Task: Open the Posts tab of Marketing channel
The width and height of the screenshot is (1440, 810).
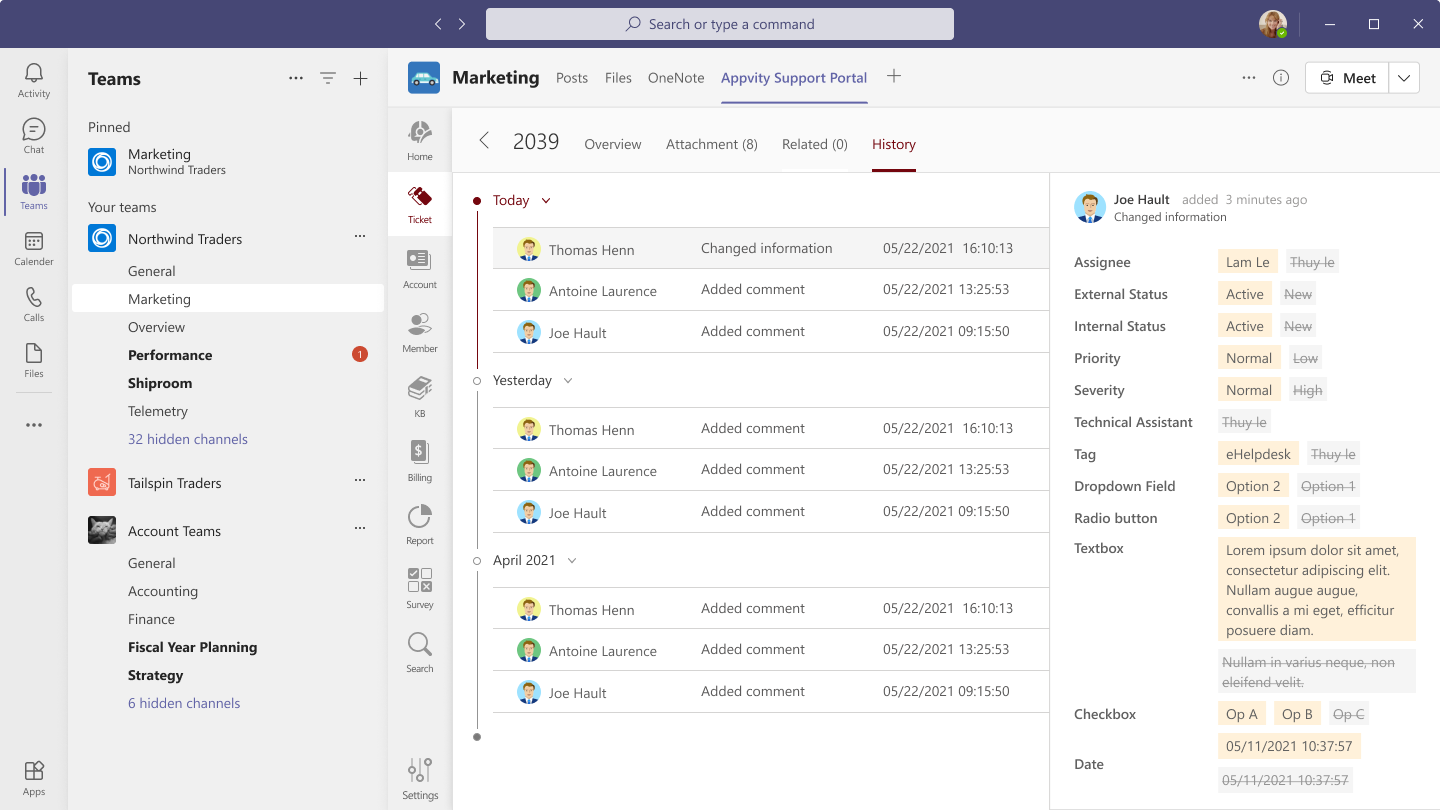Action: click(x=572, y=77)
